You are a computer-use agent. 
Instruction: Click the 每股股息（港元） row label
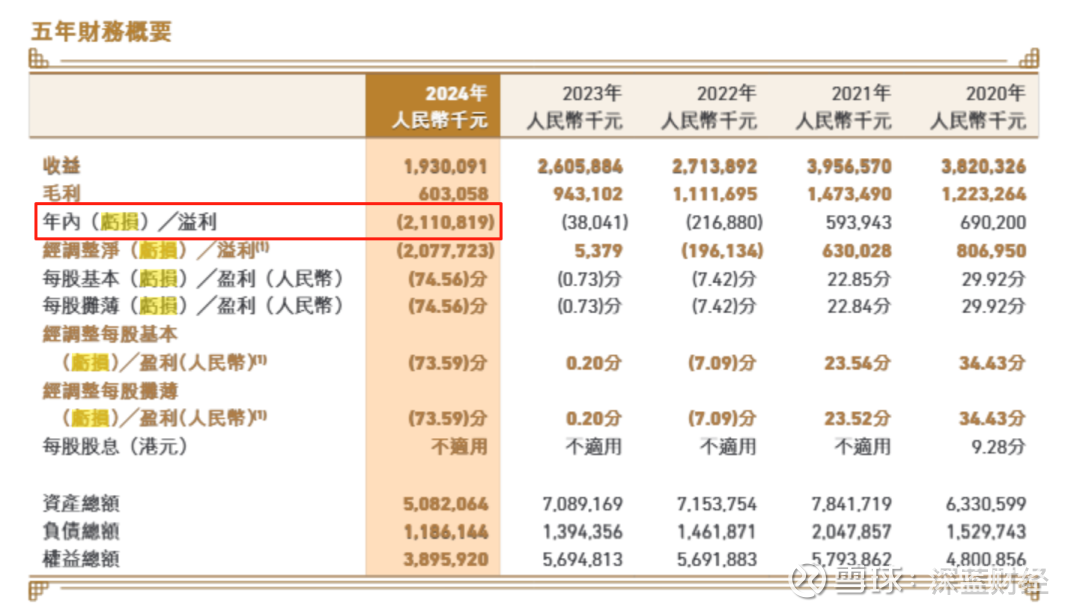pyautogui.click(x=115, y=447)
